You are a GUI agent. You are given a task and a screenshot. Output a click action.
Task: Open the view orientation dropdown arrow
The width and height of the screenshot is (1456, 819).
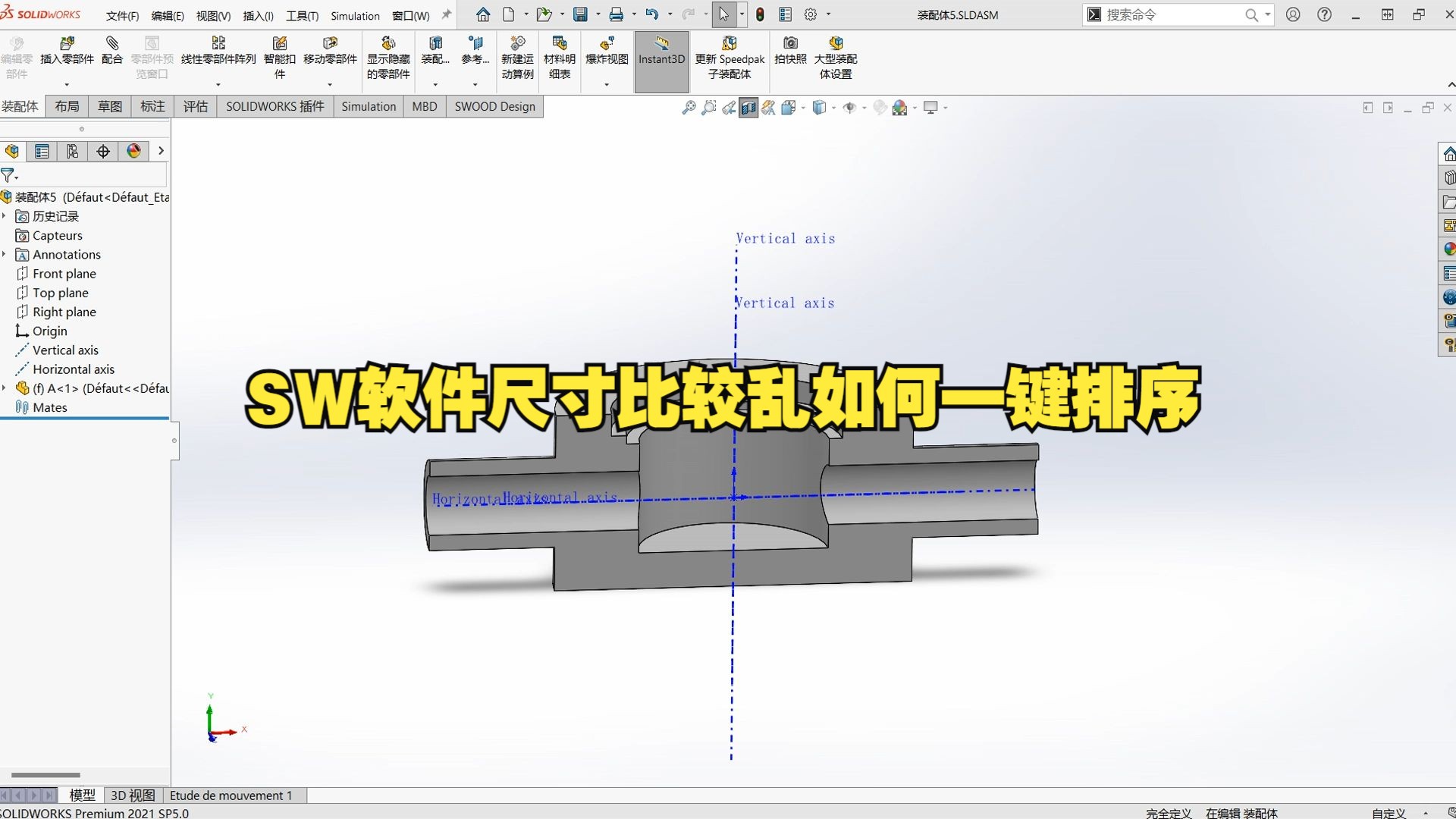804,107
